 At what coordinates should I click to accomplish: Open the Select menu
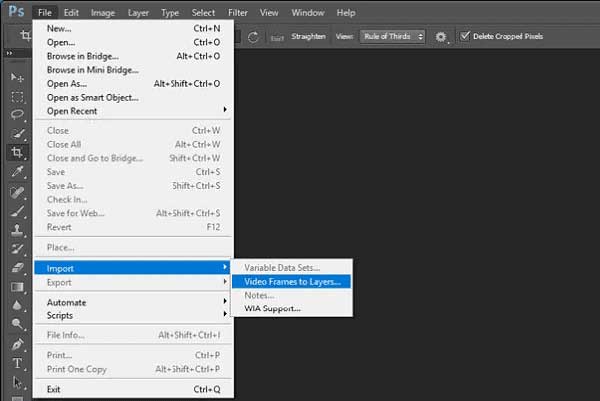pos(203,13)
